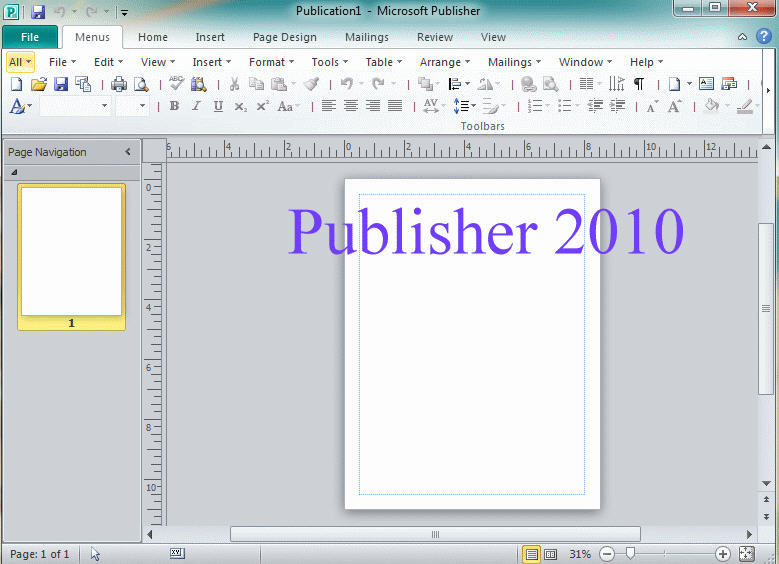Open the Table menu
The height and width of the screenshot is (564, 779).
(384, 62)
